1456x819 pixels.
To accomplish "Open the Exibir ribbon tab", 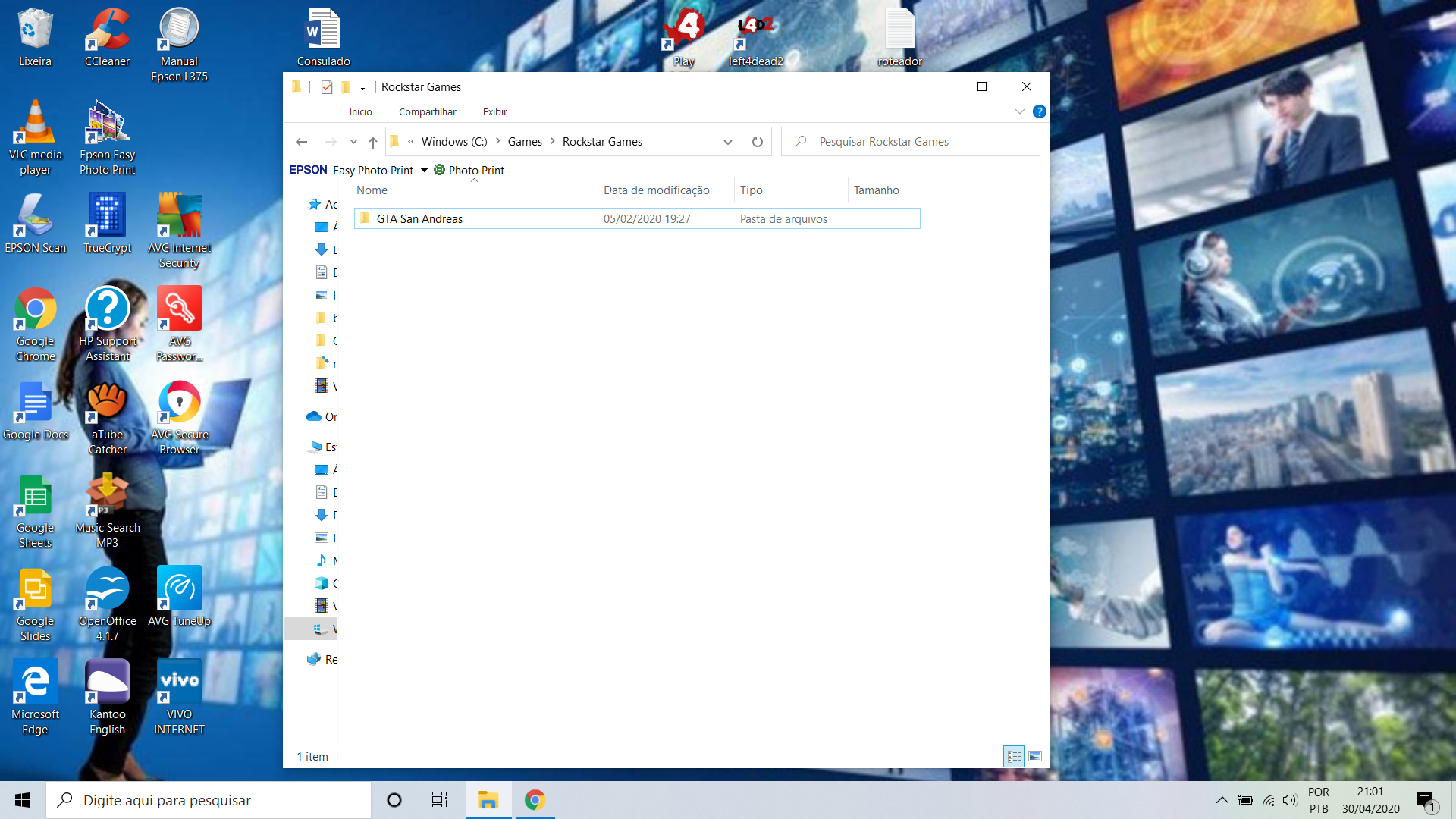I will coord(494,111).
